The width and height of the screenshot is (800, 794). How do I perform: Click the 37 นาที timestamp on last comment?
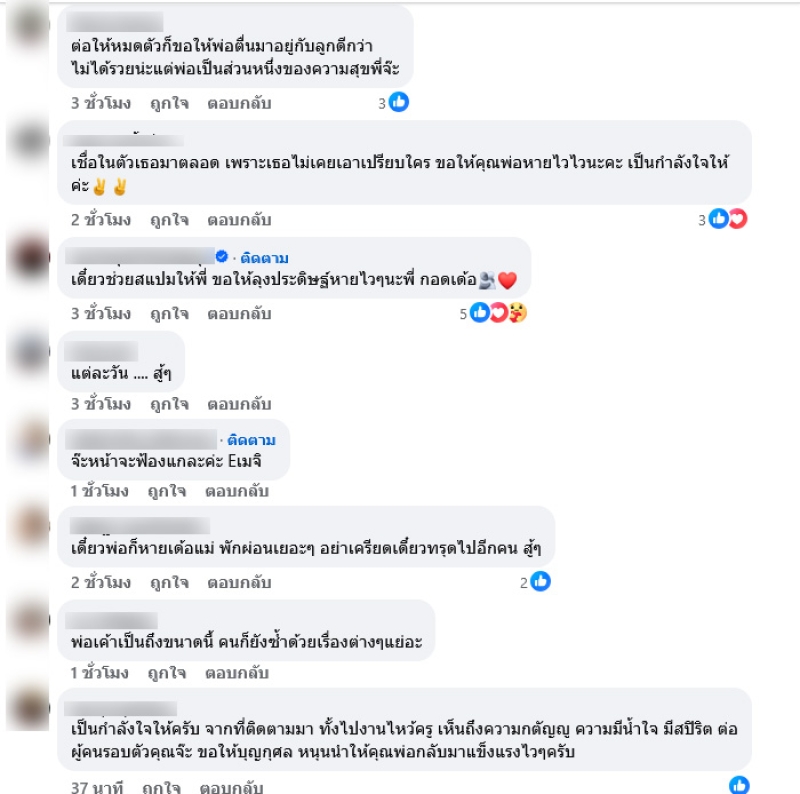[x=97, y=787]
